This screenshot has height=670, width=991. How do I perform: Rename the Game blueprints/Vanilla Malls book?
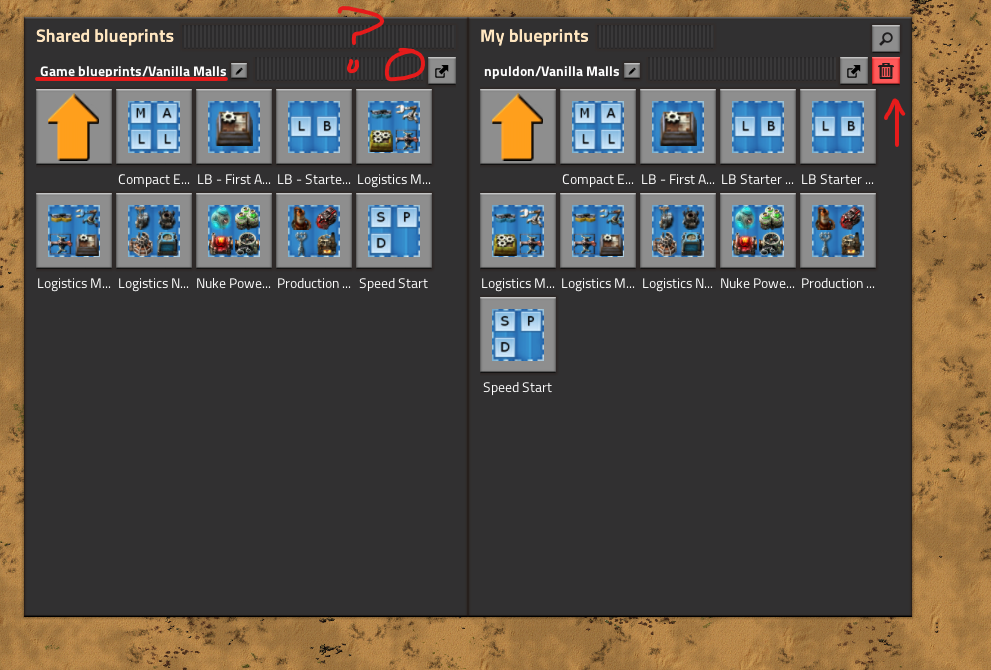tap(239, 71)
